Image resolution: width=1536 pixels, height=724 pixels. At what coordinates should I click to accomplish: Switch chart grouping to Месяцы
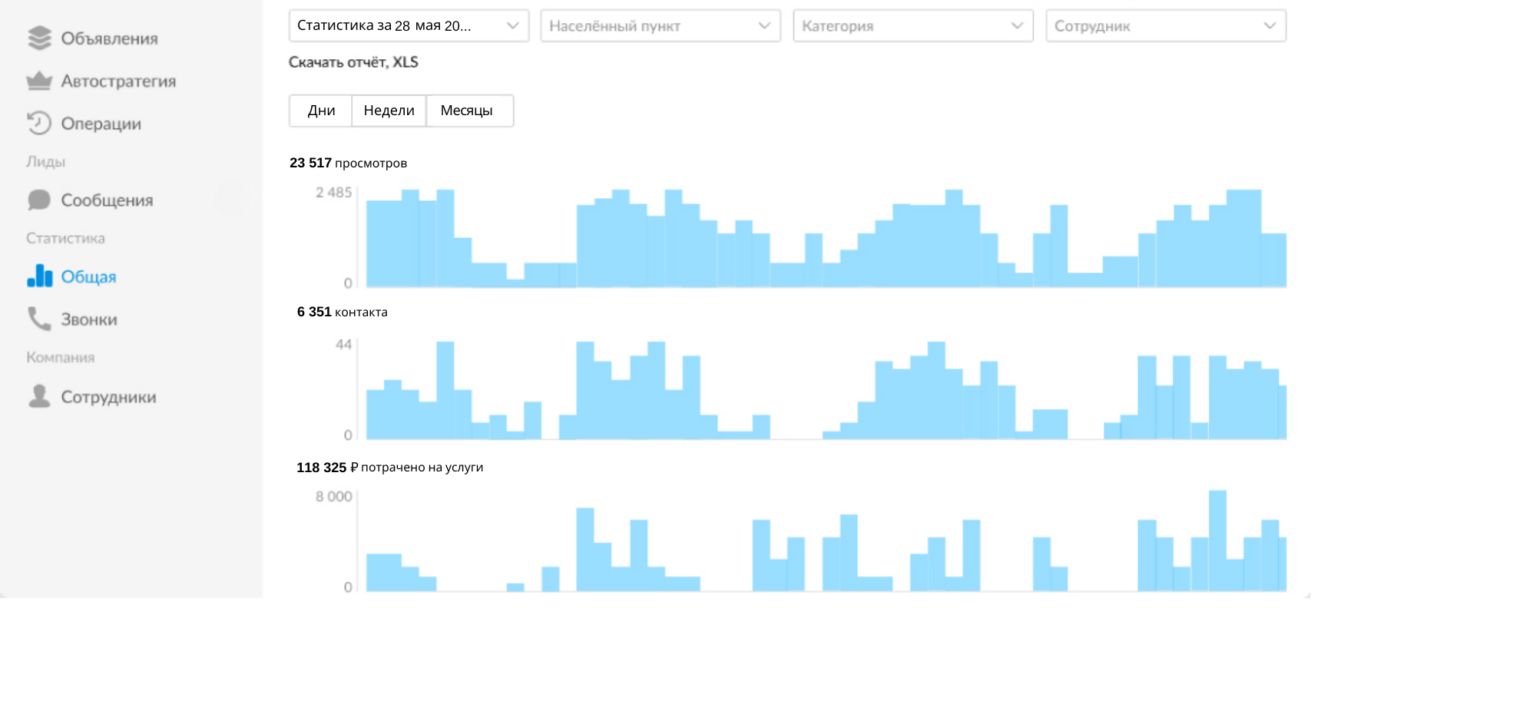pyautogui.click(x=467, y=111)
